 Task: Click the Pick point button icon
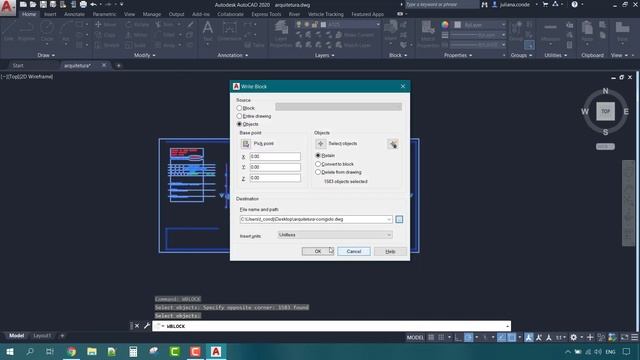tap(246, 144)
